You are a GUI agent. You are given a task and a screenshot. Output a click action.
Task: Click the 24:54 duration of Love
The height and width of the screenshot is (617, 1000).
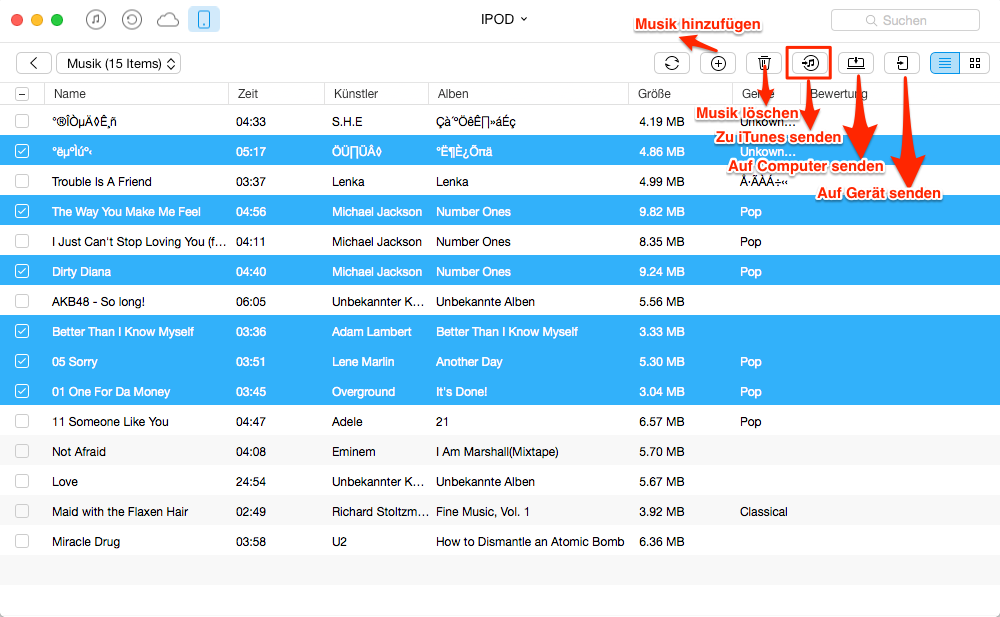(251, 482)
